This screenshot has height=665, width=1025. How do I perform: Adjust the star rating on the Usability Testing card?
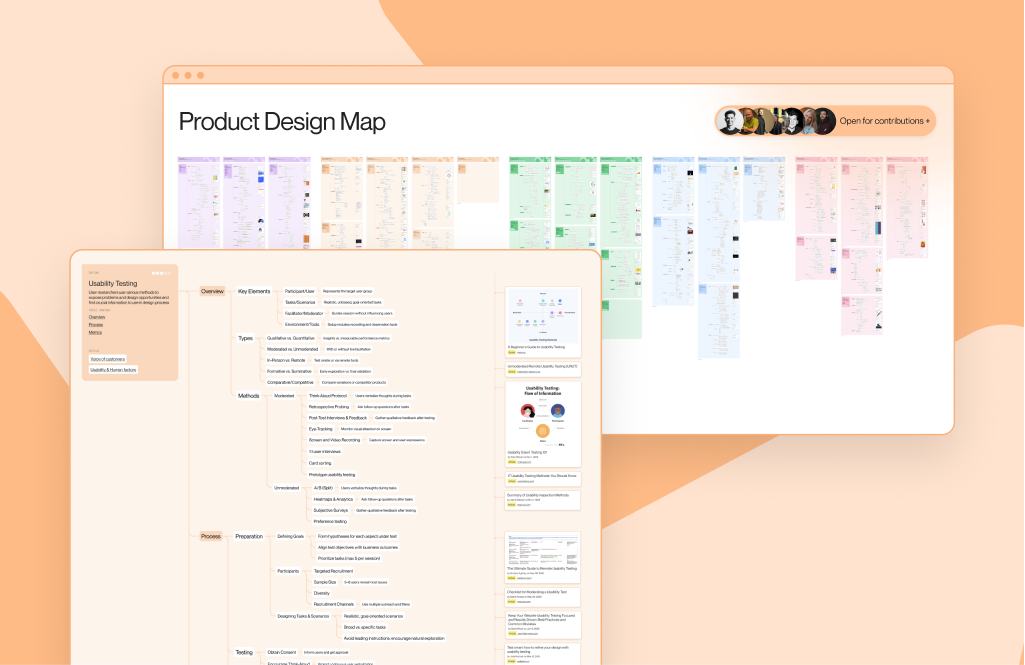(161, 272)
